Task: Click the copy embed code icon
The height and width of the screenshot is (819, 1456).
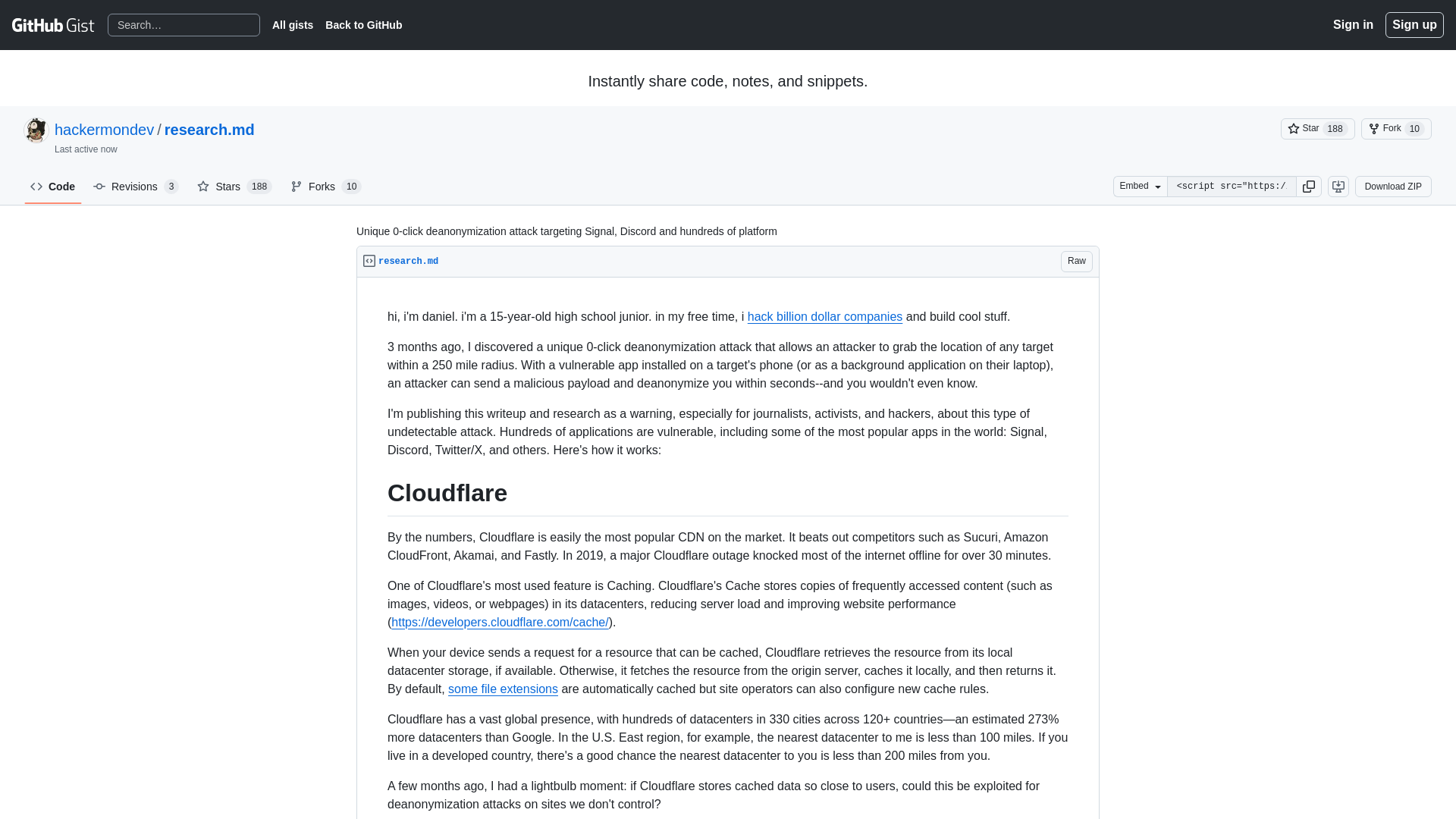Action: click(x=1309, y=186)
